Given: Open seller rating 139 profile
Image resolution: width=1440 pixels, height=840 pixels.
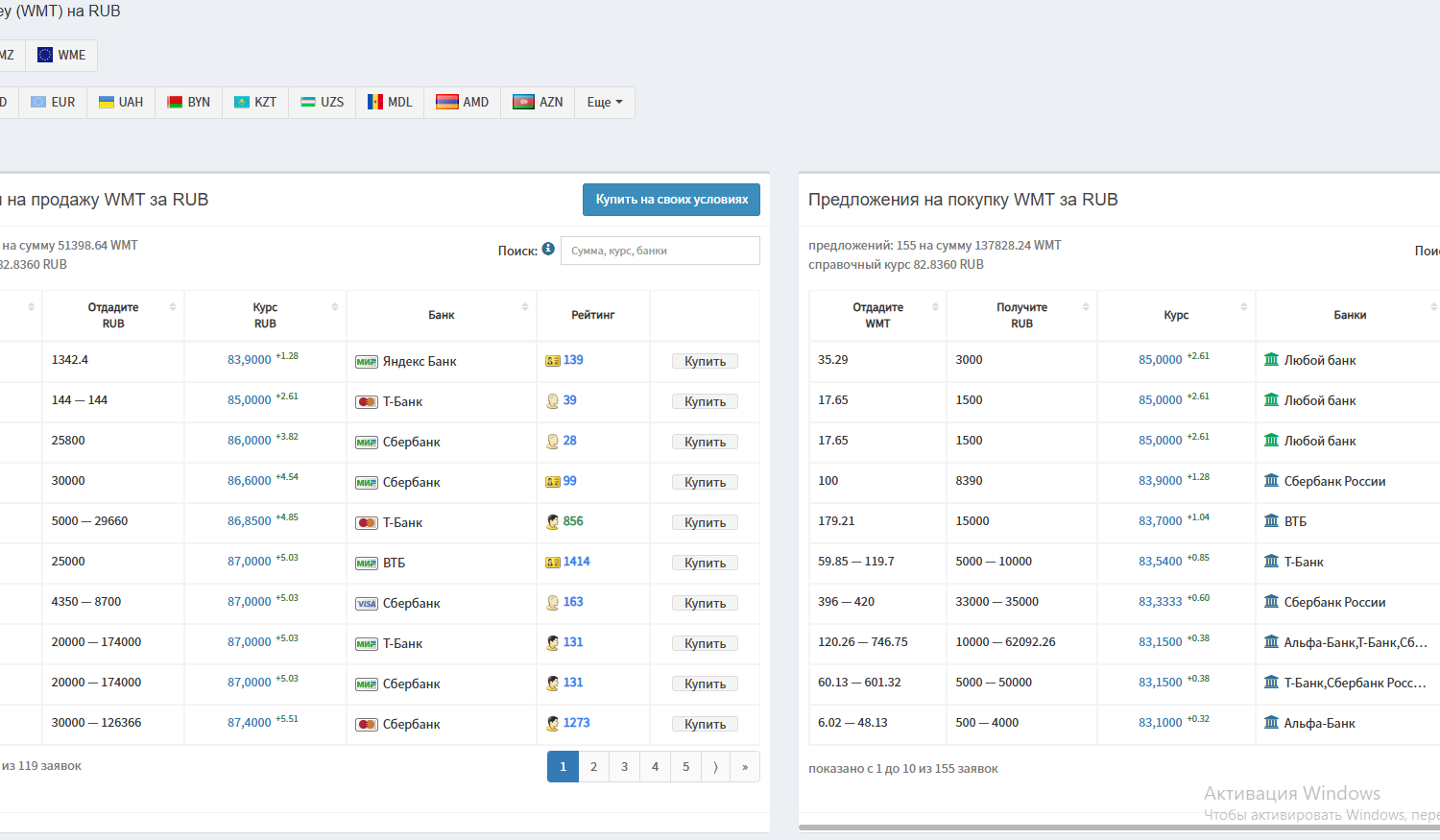Looking at the screenshot, I should coord(573,360).
